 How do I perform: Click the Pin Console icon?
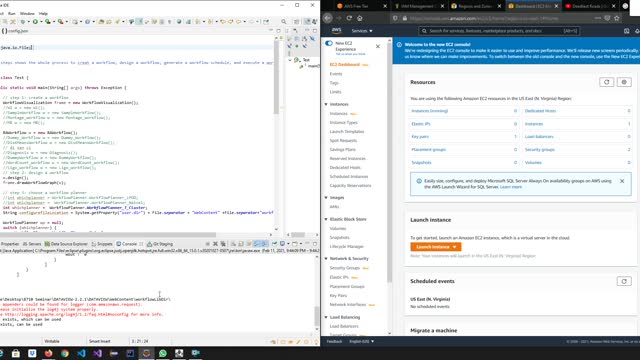click(274, 244)
